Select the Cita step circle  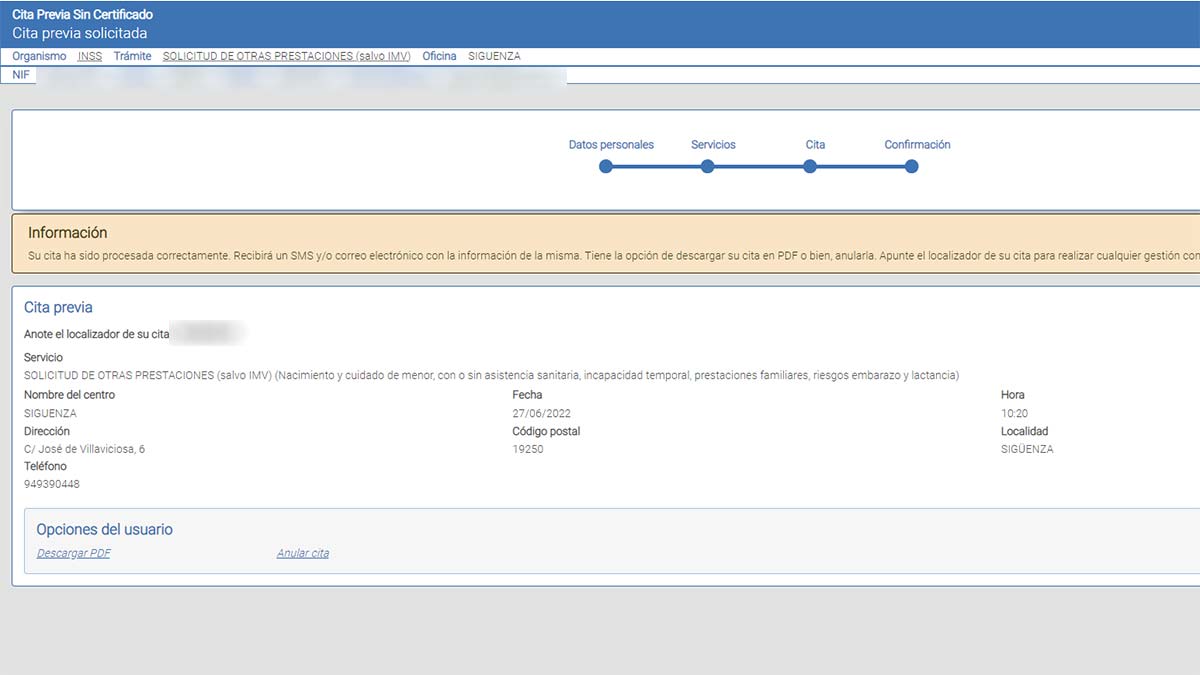[x=810, y=166]
